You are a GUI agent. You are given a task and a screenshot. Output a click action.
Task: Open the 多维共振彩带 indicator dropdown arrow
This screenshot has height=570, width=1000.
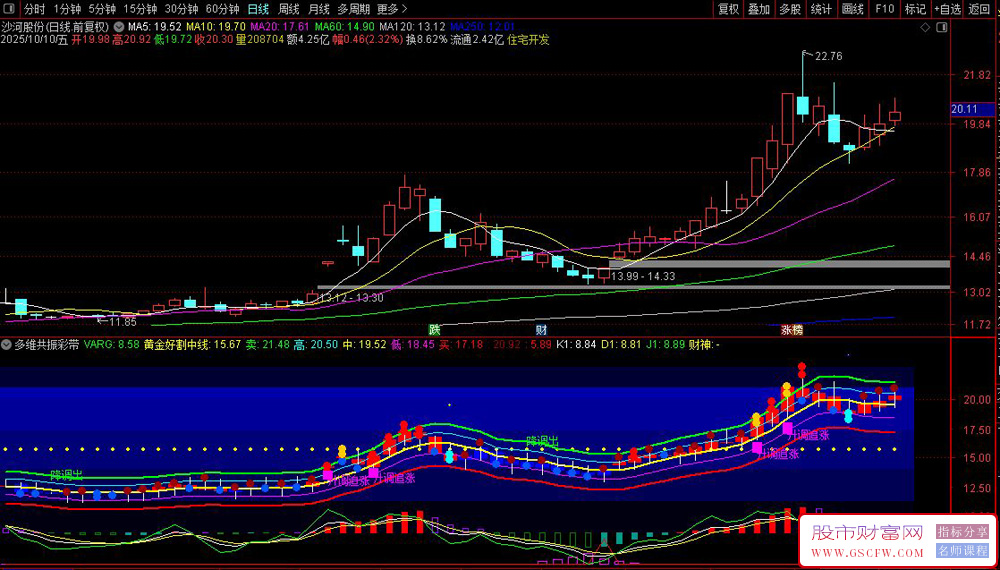6,345
